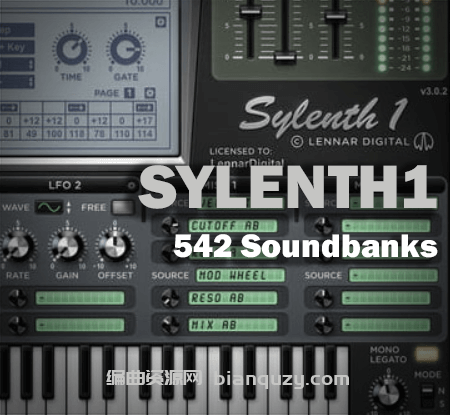450x415 pixels.
Task: Adjust the arpeggiator GATE knob
Action: (126, 49)
